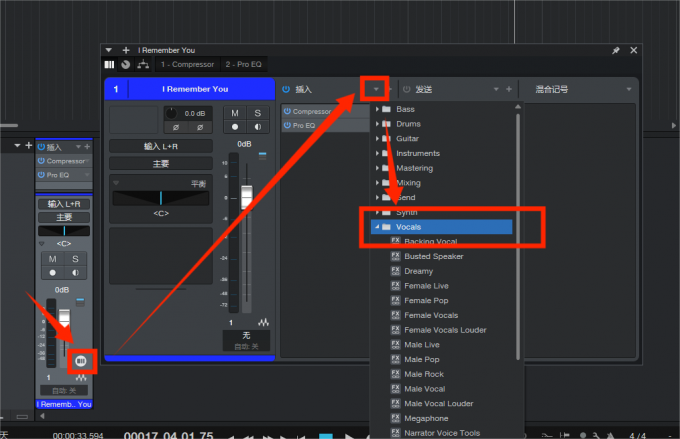Screen dimensions: 680x439
Task: Open the 发送 sends dropdown arrow
Action: click(496, 89)
